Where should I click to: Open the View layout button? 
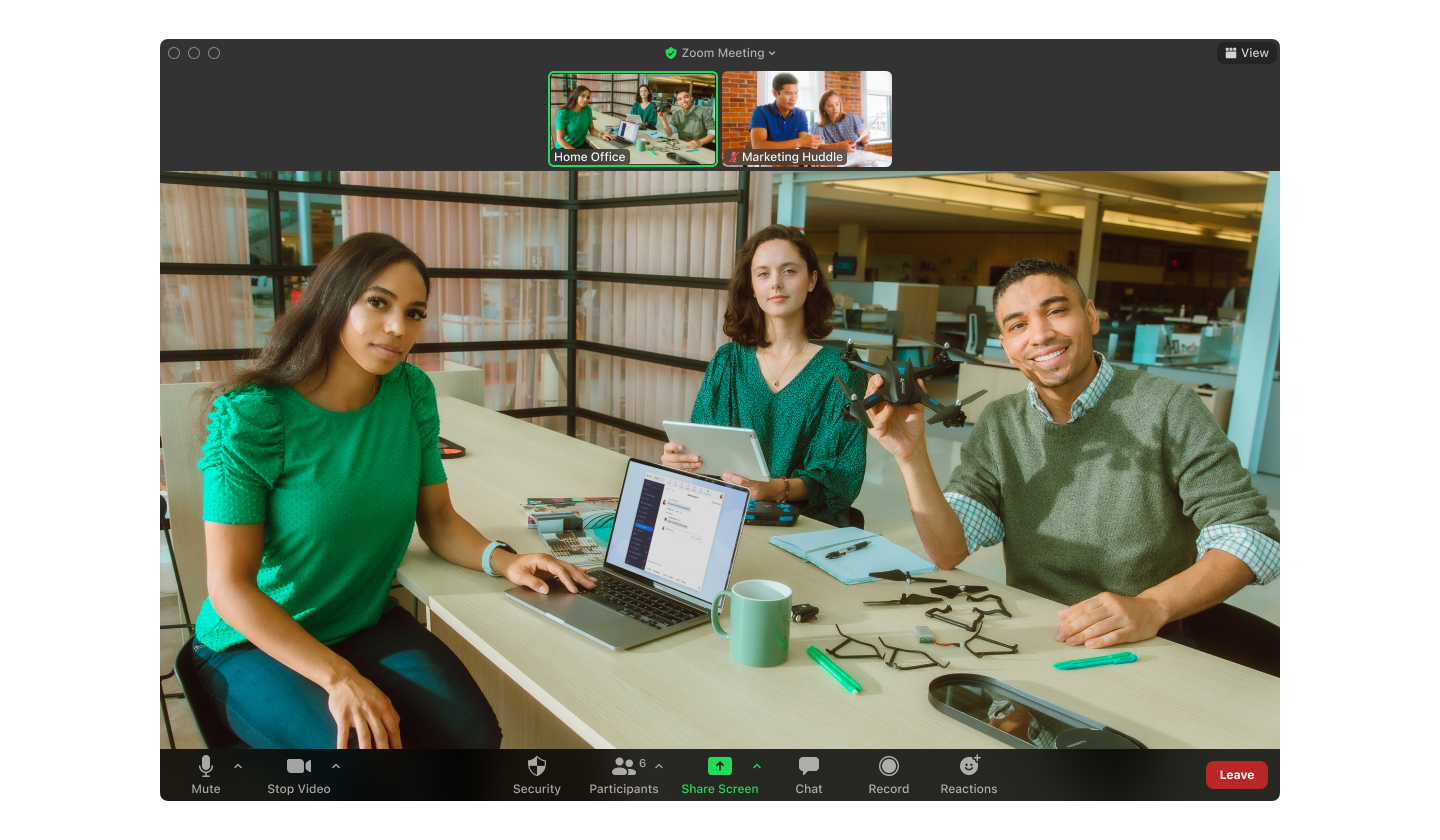1246,53
